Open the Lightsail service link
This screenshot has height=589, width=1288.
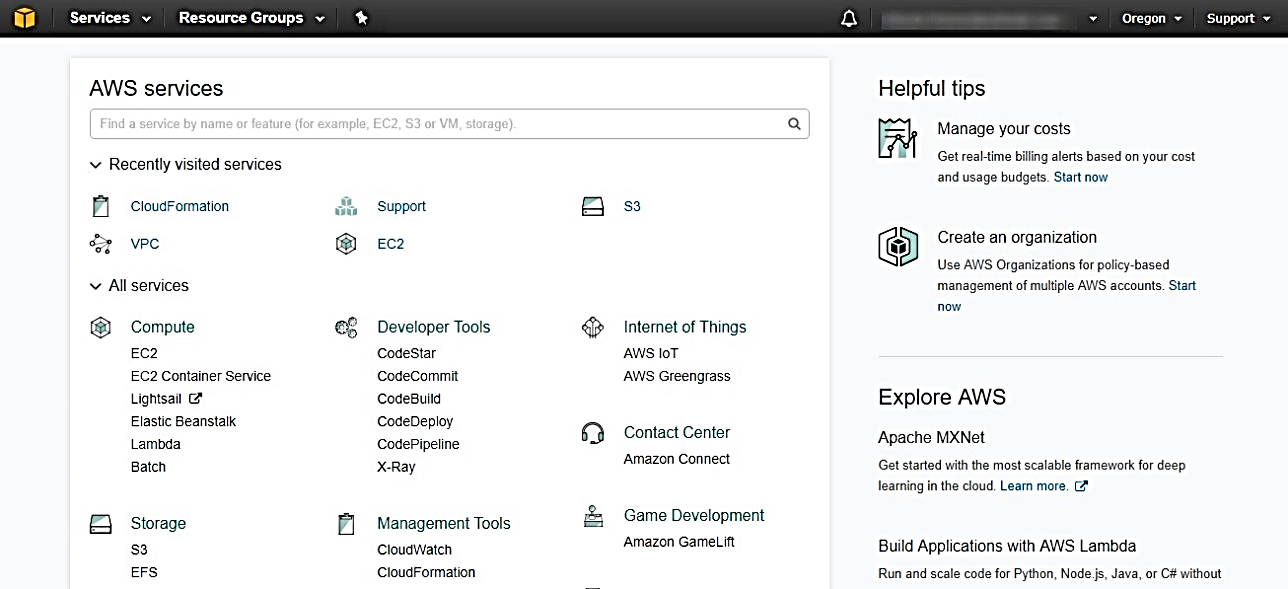pyautogui.click(x=156, y=399)
